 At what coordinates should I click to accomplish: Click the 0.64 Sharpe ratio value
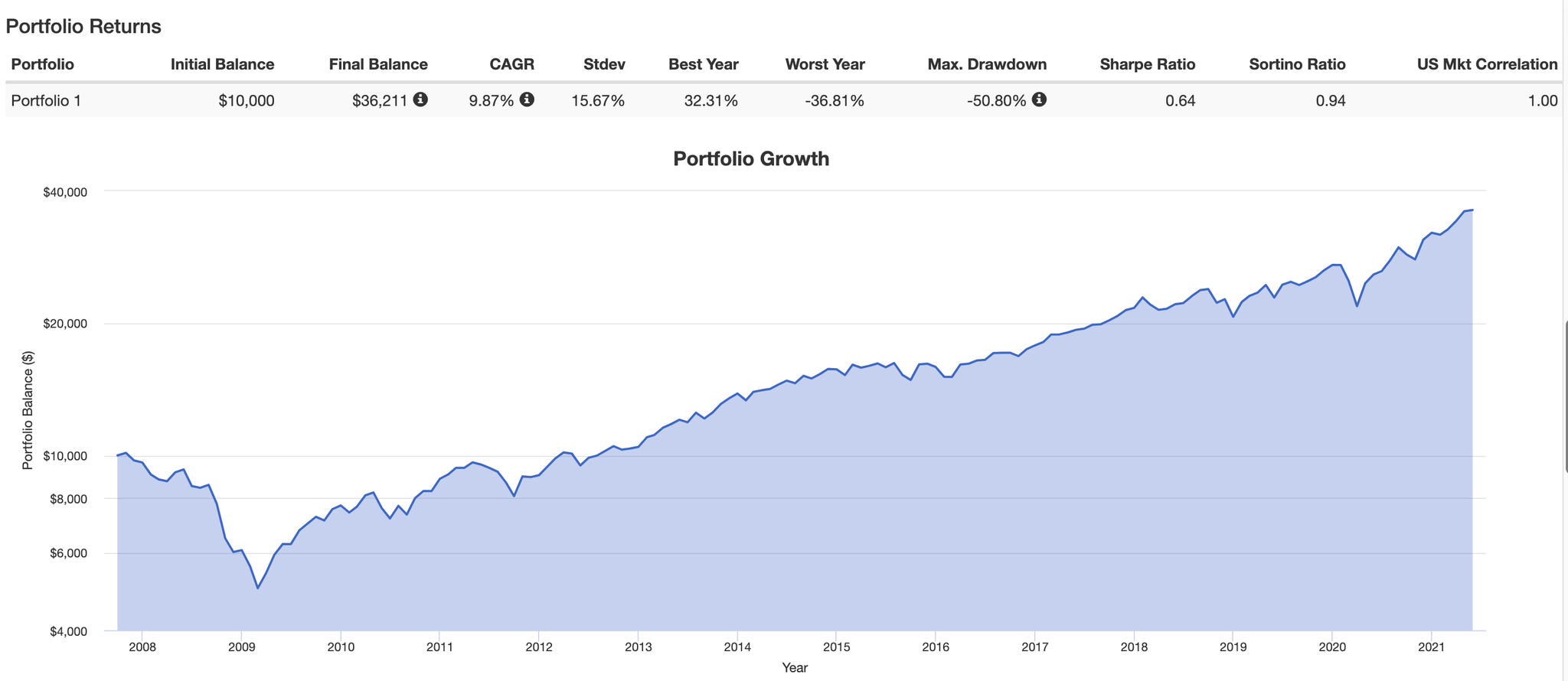[x=1181, y=100]
